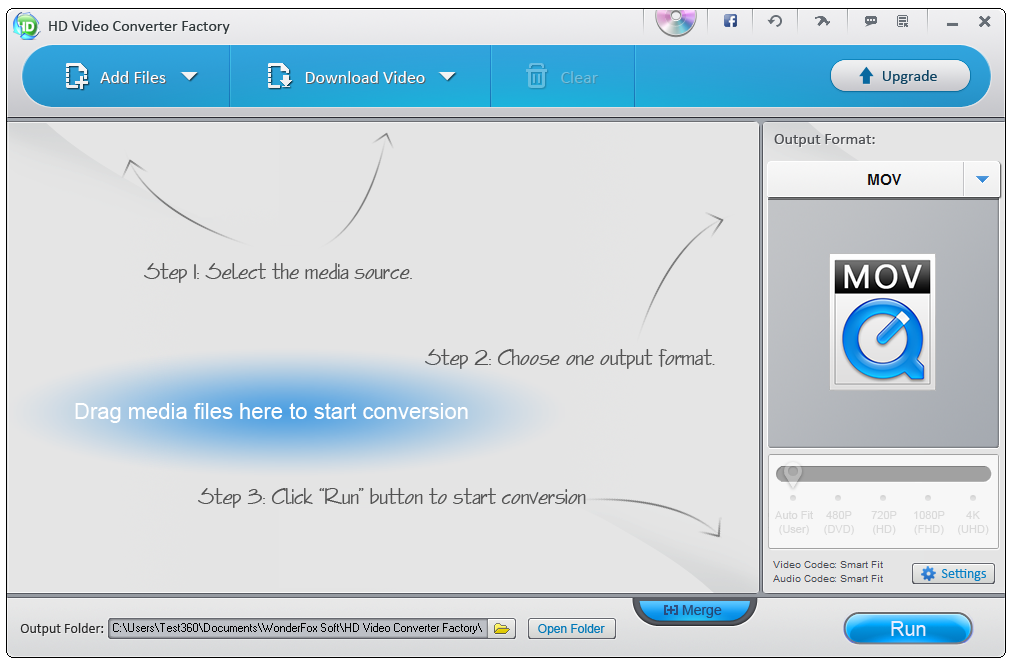
Task: Click the disc icon in title bar
Action: click(675, 20)
